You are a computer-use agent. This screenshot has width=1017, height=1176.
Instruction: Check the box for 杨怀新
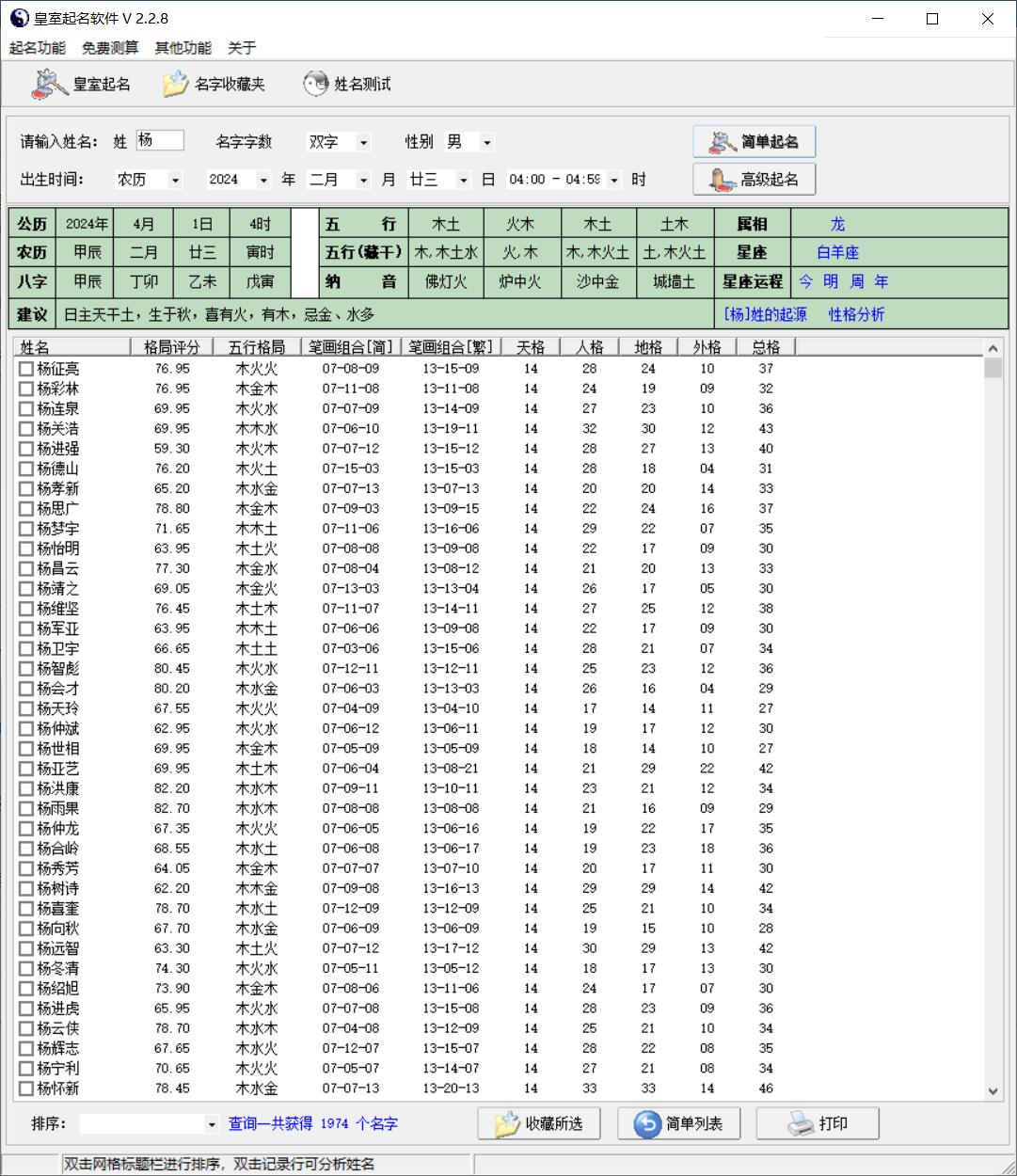tap(26, 1089)
